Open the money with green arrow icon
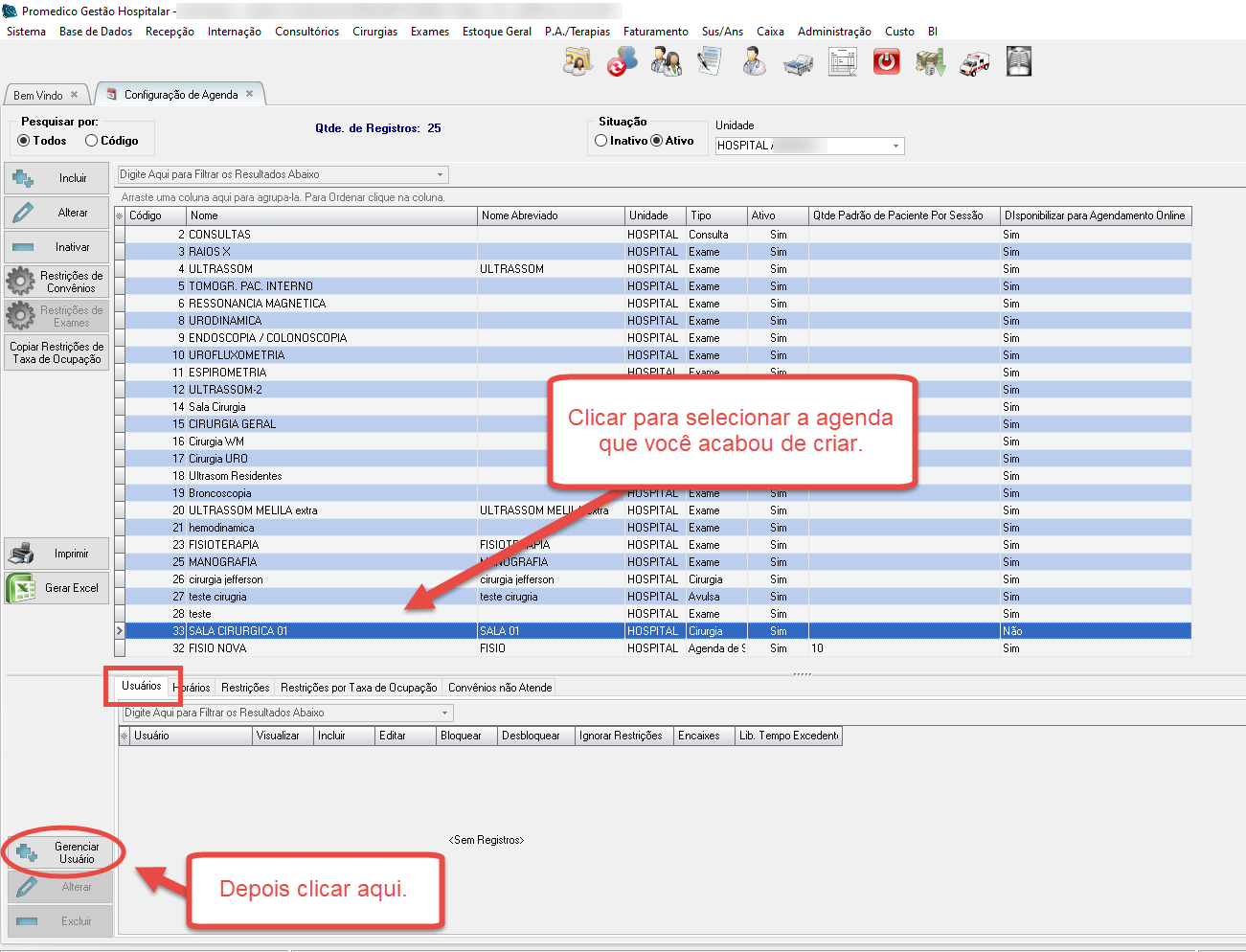1246x952 pixels. [930, 64]
